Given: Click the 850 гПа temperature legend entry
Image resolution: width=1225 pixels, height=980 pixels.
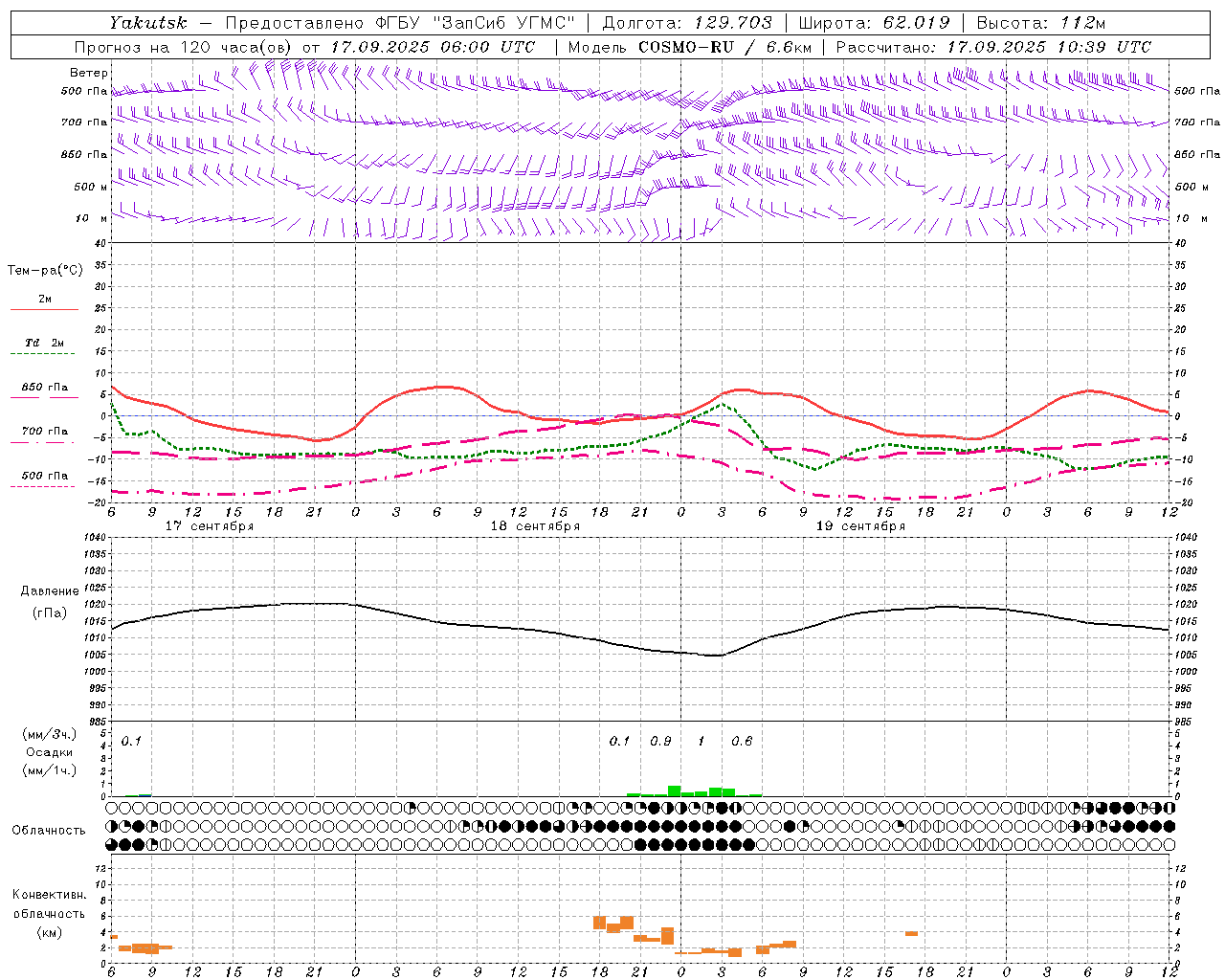Looking at the screenshot, I should 44,388.
